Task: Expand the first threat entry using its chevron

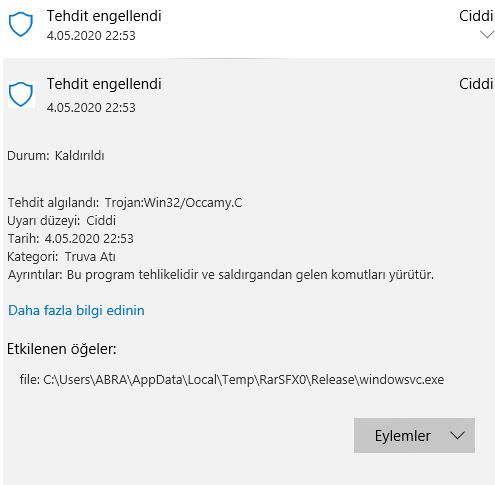Action: point(487,34)
